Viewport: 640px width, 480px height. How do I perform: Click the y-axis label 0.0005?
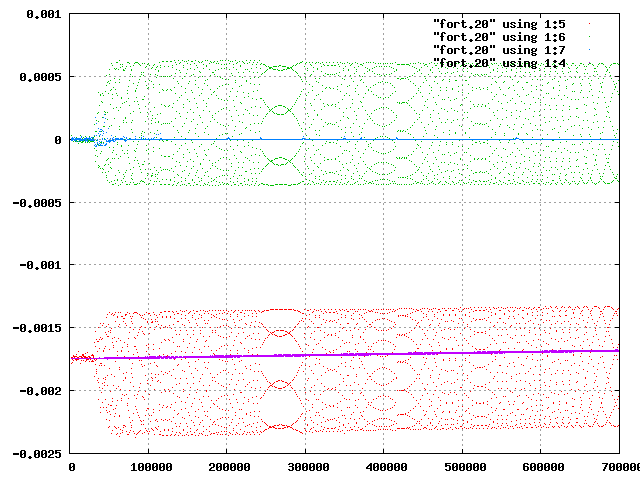coord(40,77)
